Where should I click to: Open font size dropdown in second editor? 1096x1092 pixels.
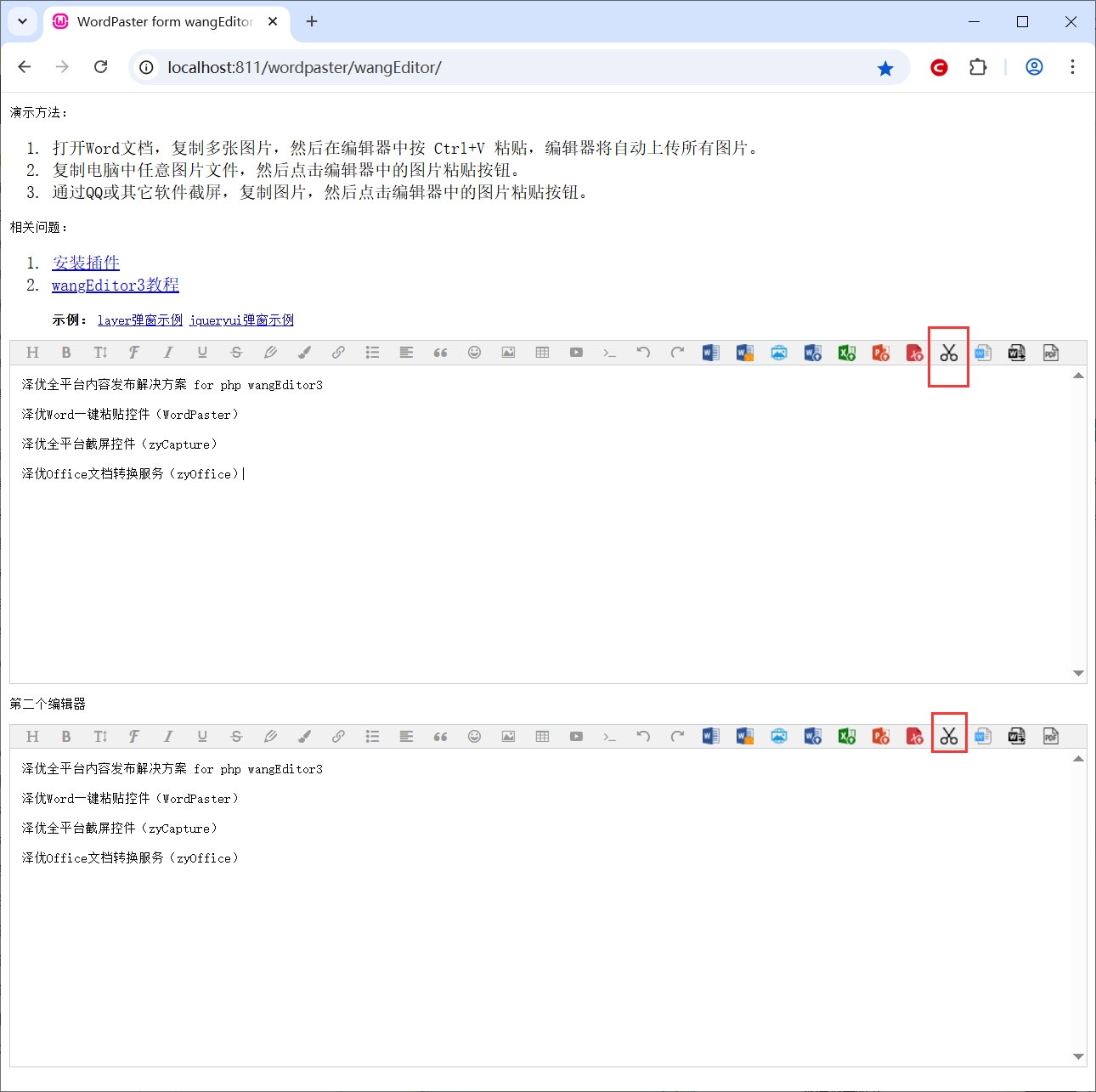100,737
